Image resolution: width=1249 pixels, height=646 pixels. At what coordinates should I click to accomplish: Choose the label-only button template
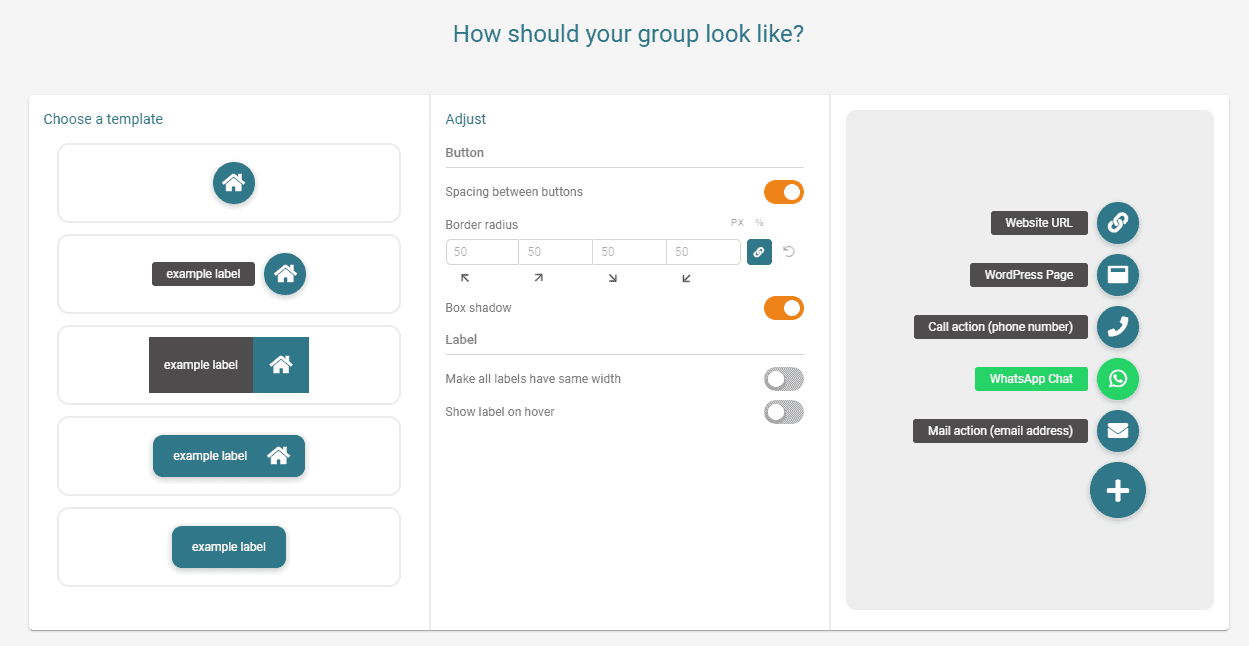[x=229, y=547]
